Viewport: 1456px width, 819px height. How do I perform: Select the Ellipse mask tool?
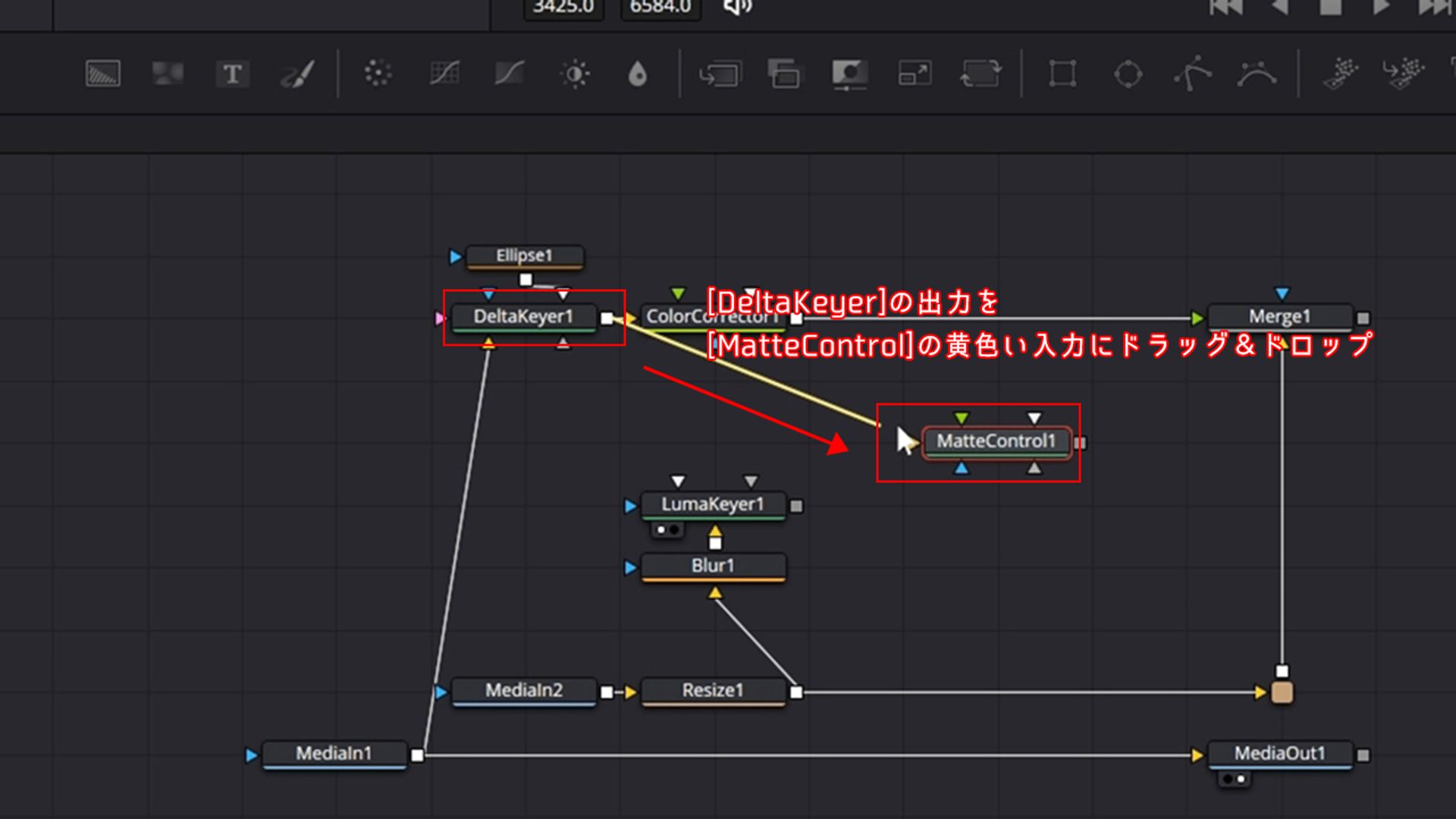(1128, 74)
